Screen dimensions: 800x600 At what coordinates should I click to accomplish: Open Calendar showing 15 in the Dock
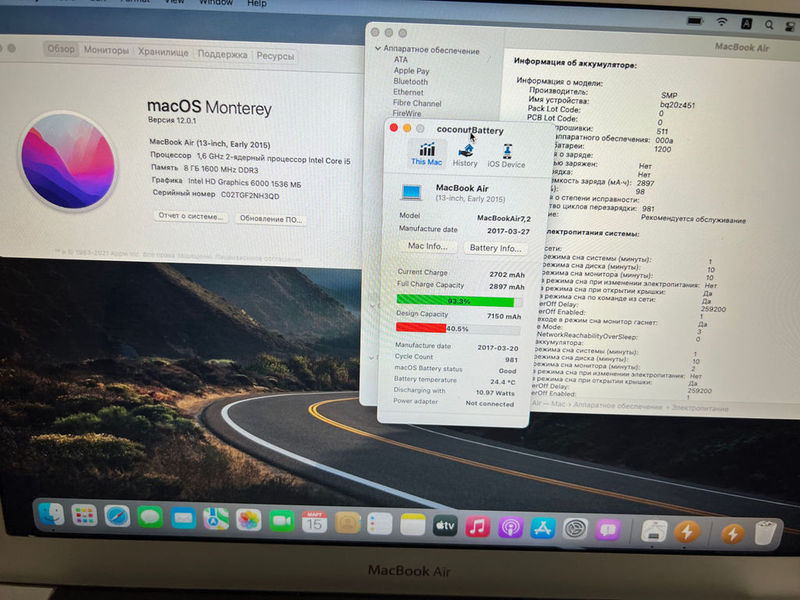click(x=314, y=522)
